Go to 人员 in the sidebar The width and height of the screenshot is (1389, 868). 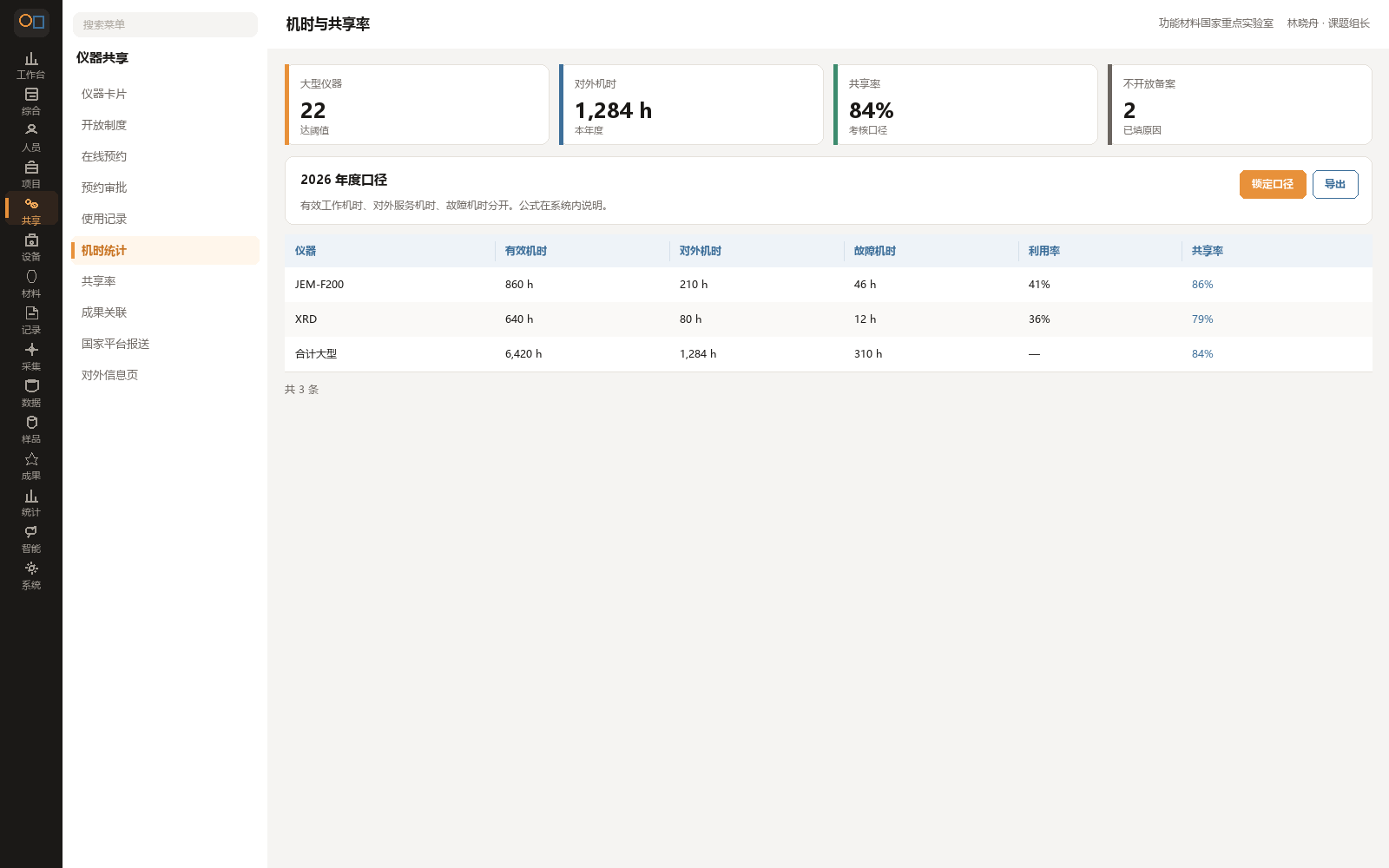click(x=31, y=138)
